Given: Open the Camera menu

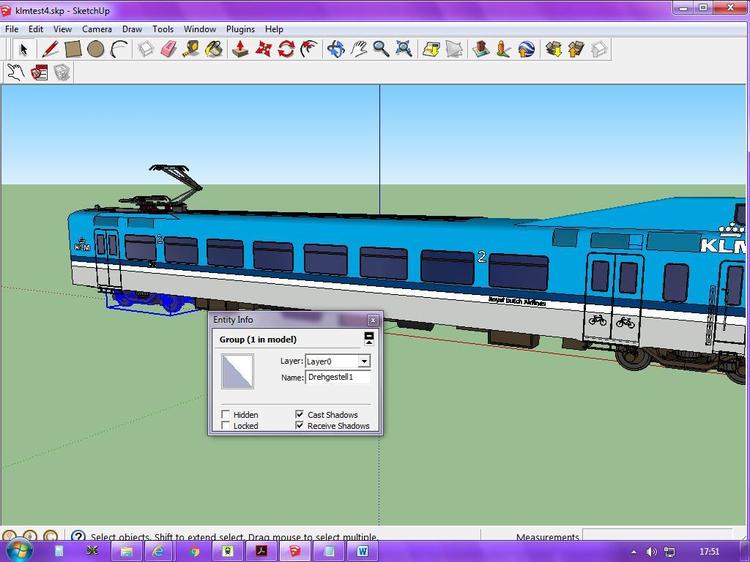Looking at the screenshot, I should tap(97, 29).
